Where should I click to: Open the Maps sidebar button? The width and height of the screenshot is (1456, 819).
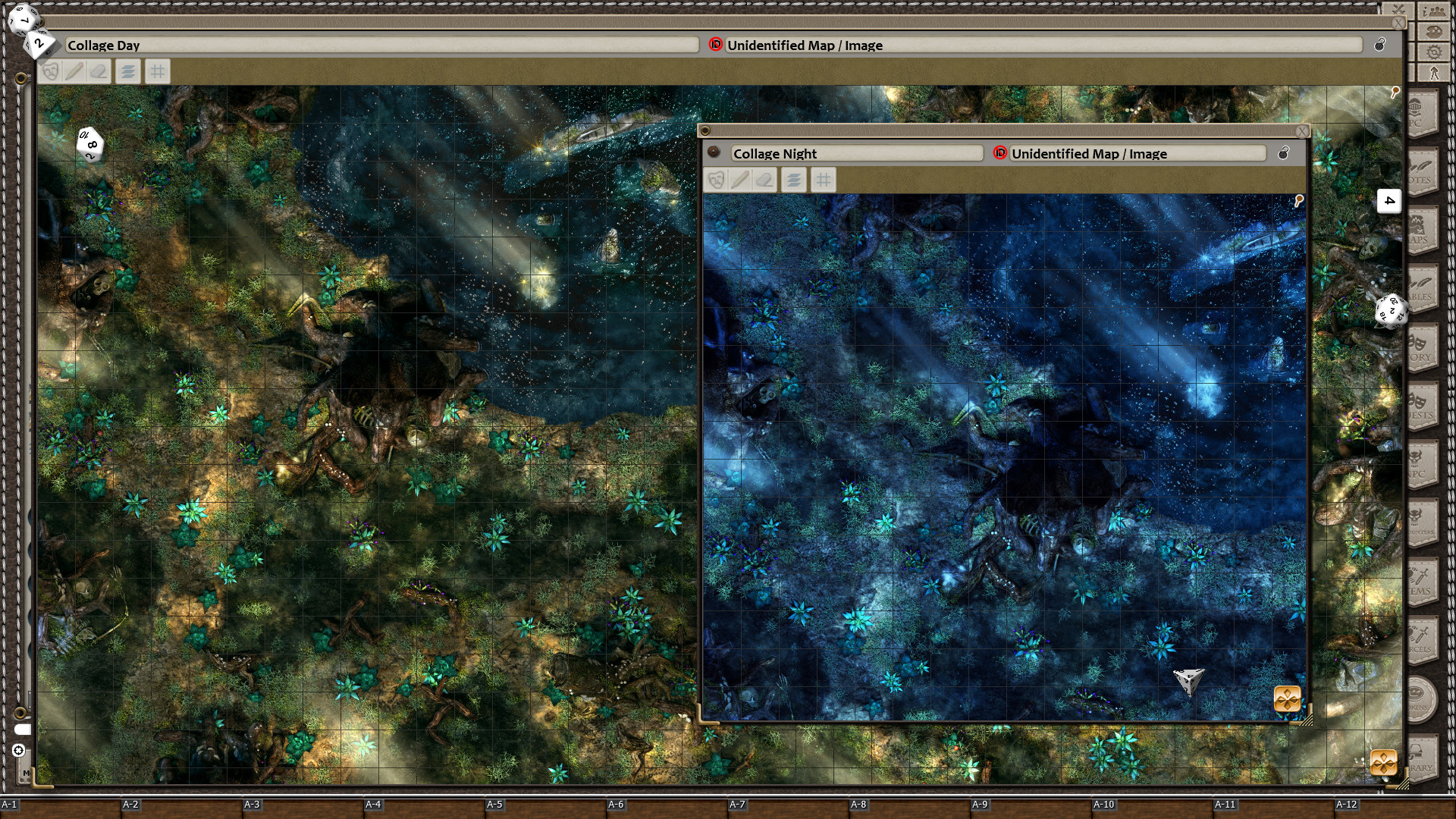(x=1422, y=231)
